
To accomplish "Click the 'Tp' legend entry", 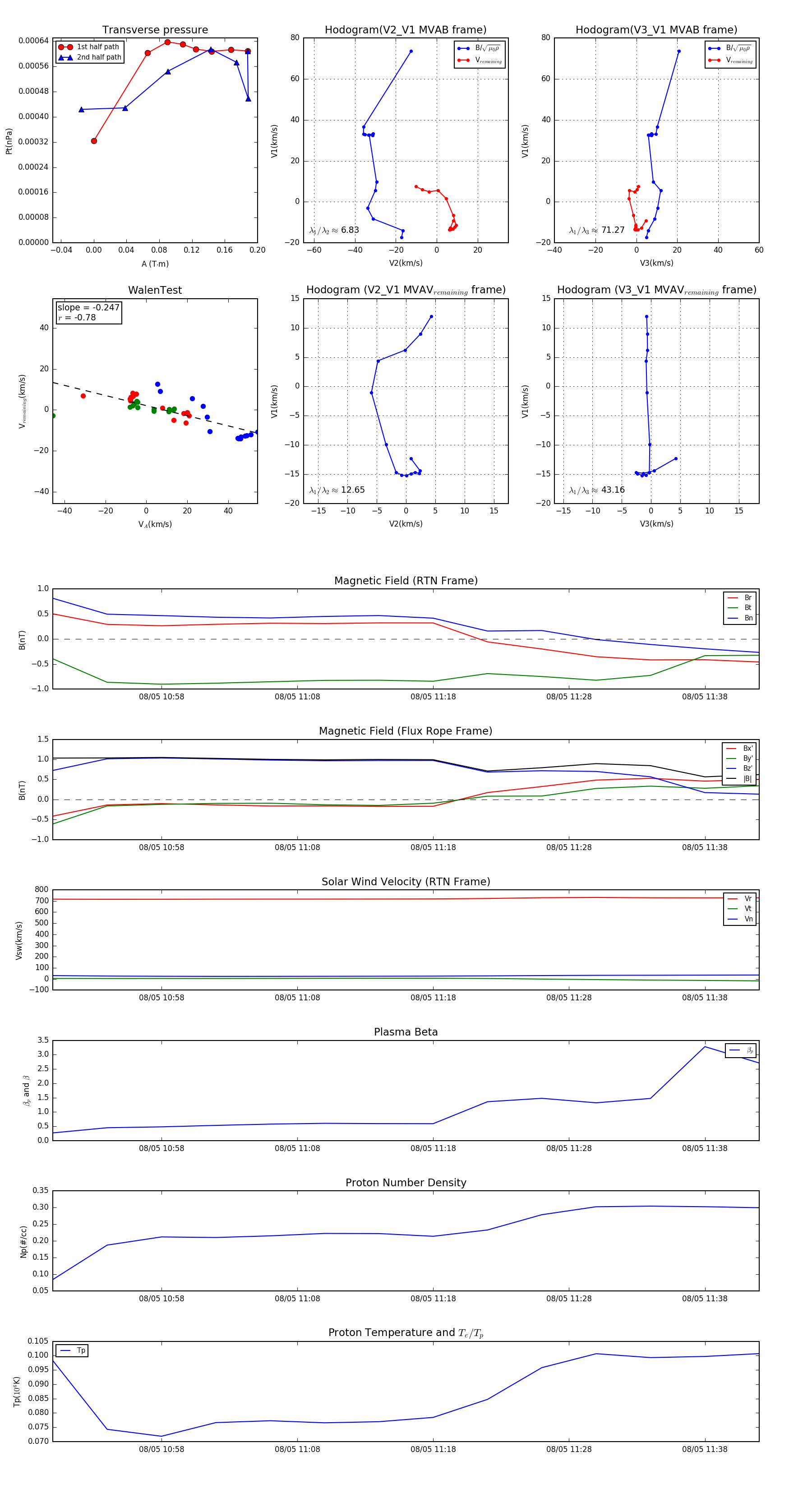I will (x=73, y=1351).
